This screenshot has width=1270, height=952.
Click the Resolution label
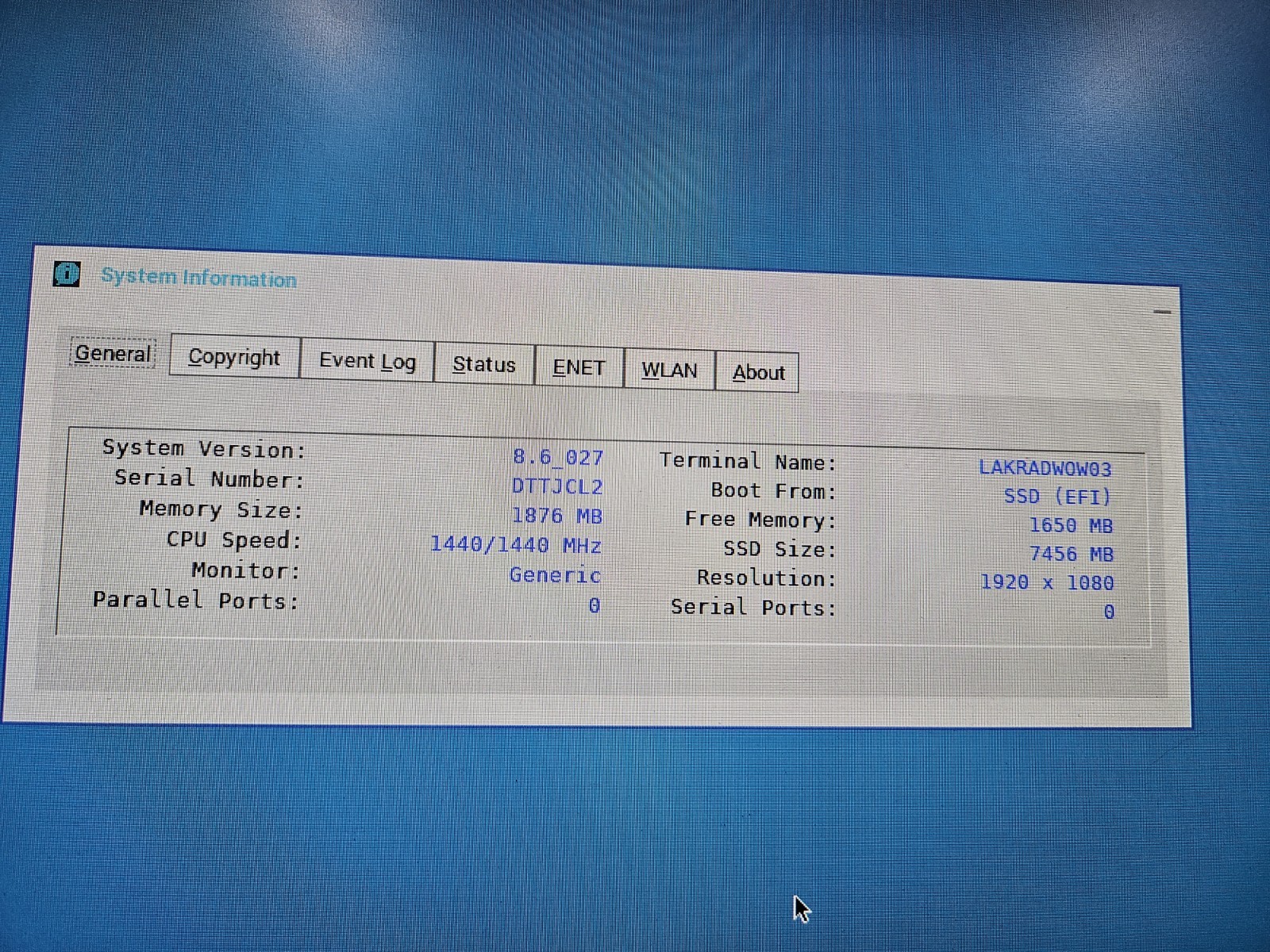(x=768, y=578)
